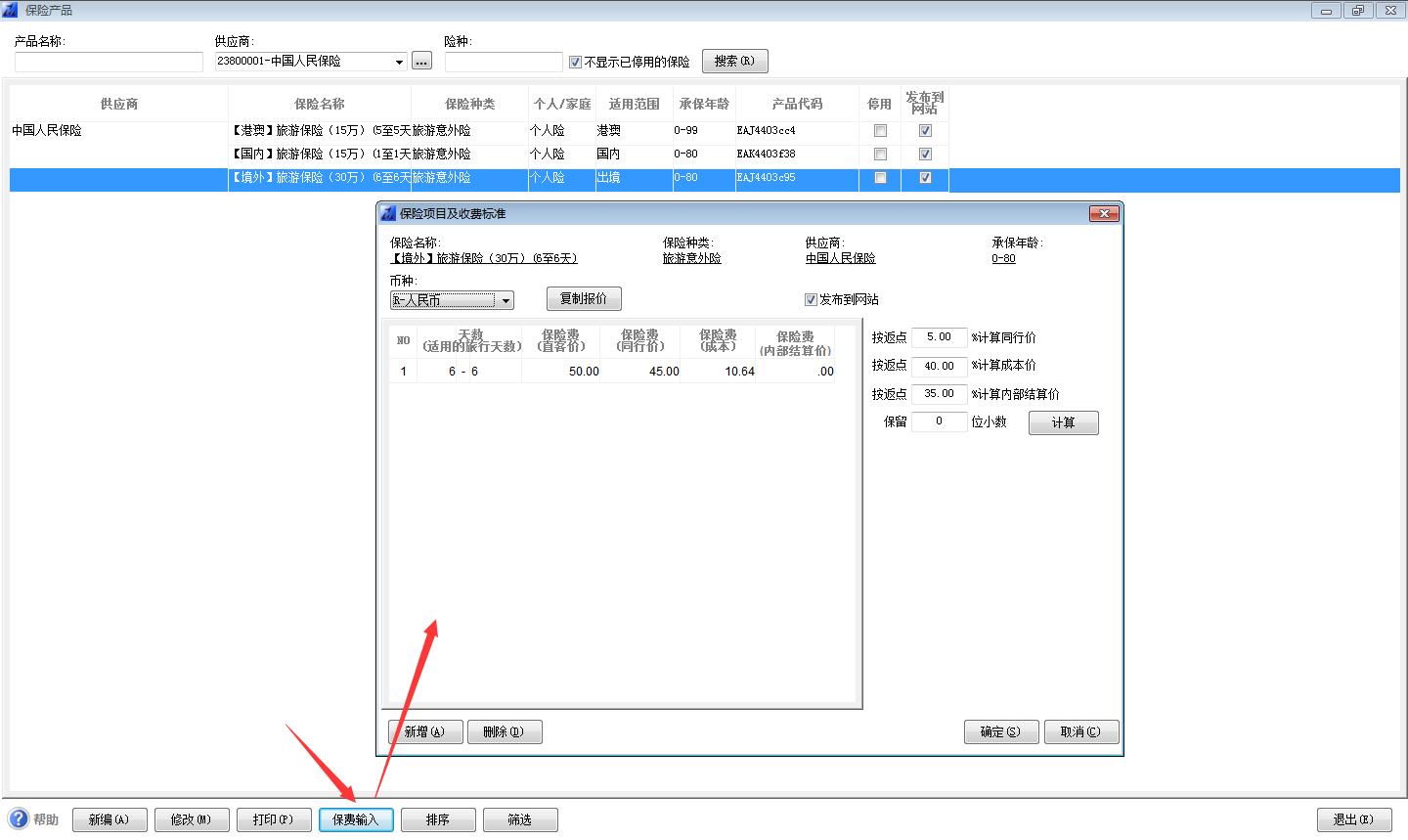The height and width of the screenshot is (840, 1408).
Task: Open the 供应商 dropdown list
Action: pyautogui.click(x=399, y=62)
